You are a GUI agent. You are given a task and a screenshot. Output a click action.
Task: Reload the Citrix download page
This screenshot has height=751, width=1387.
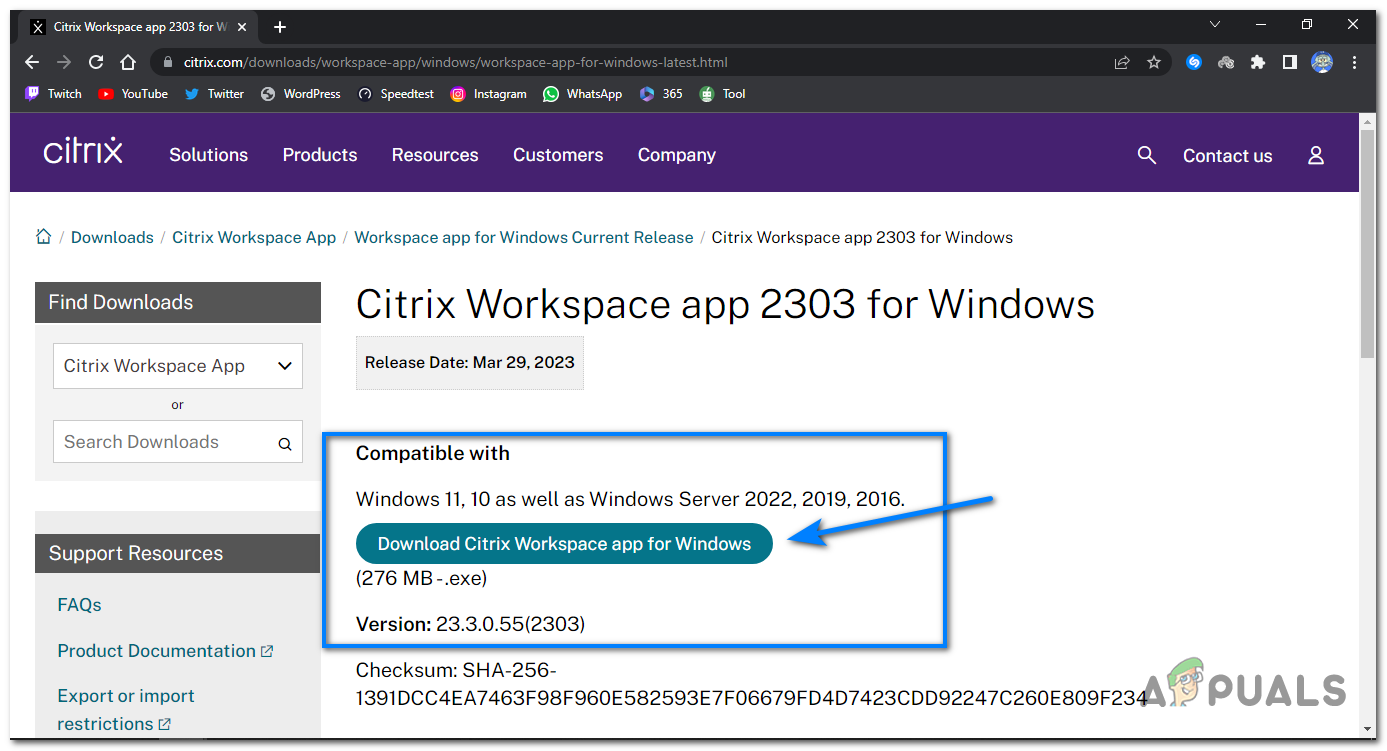click(x=96, y=62)
